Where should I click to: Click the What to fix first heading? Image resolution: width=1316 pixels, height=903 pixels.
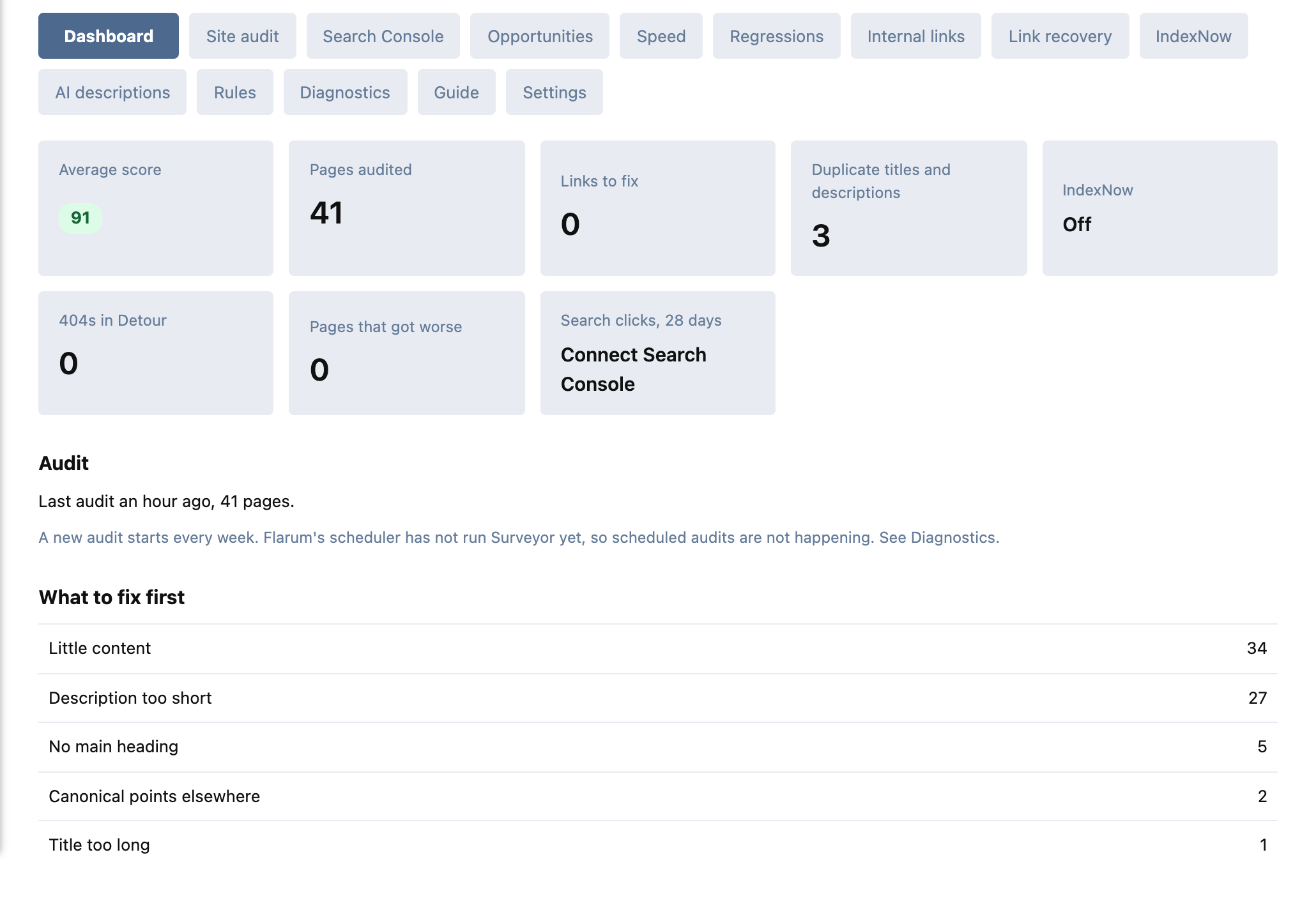tap(112, 597)
